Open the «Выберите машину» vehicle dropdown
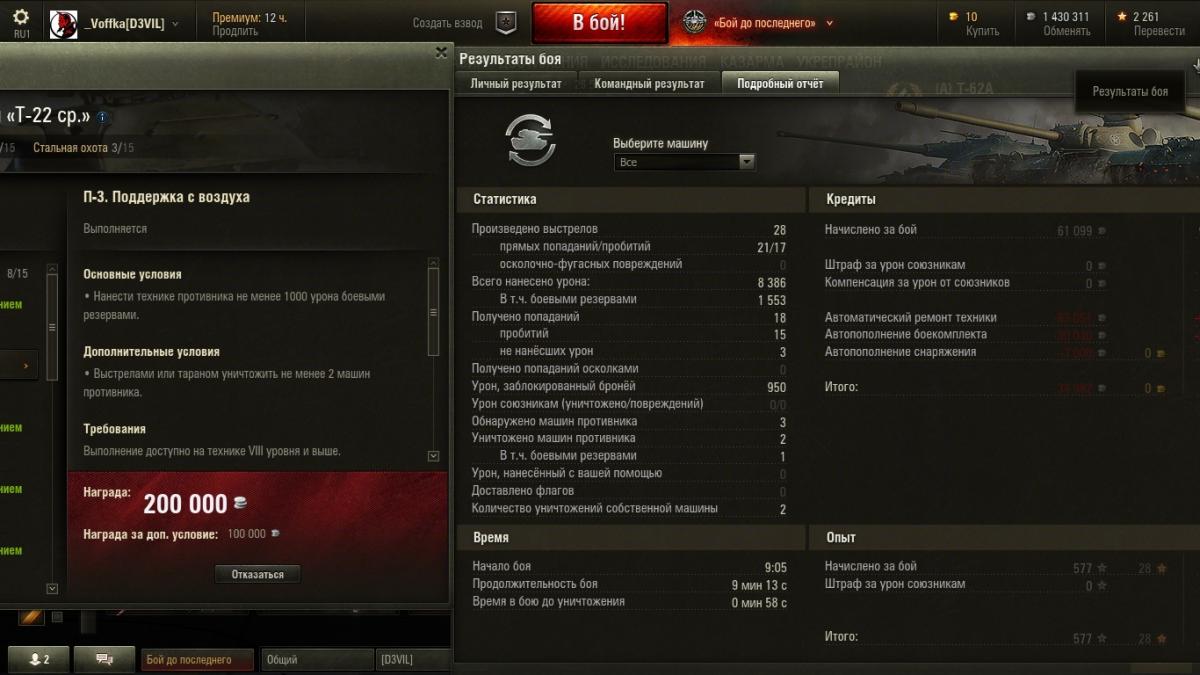The height and width of the screenshot is (675, 1200). [x=685, y=162]
